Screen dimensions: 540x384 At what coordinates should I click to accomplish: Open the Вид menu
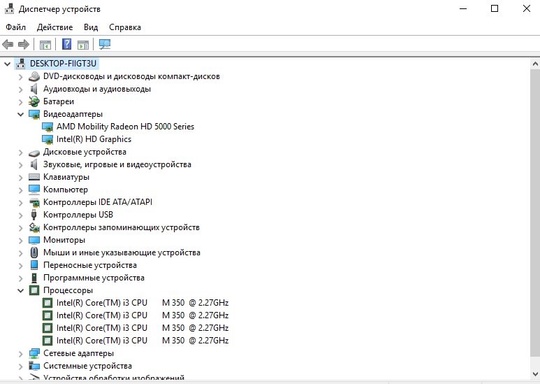coord(91,27)
